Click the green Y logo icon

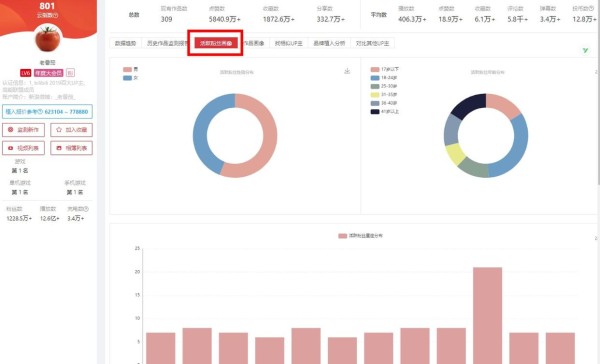coord(585,51)
